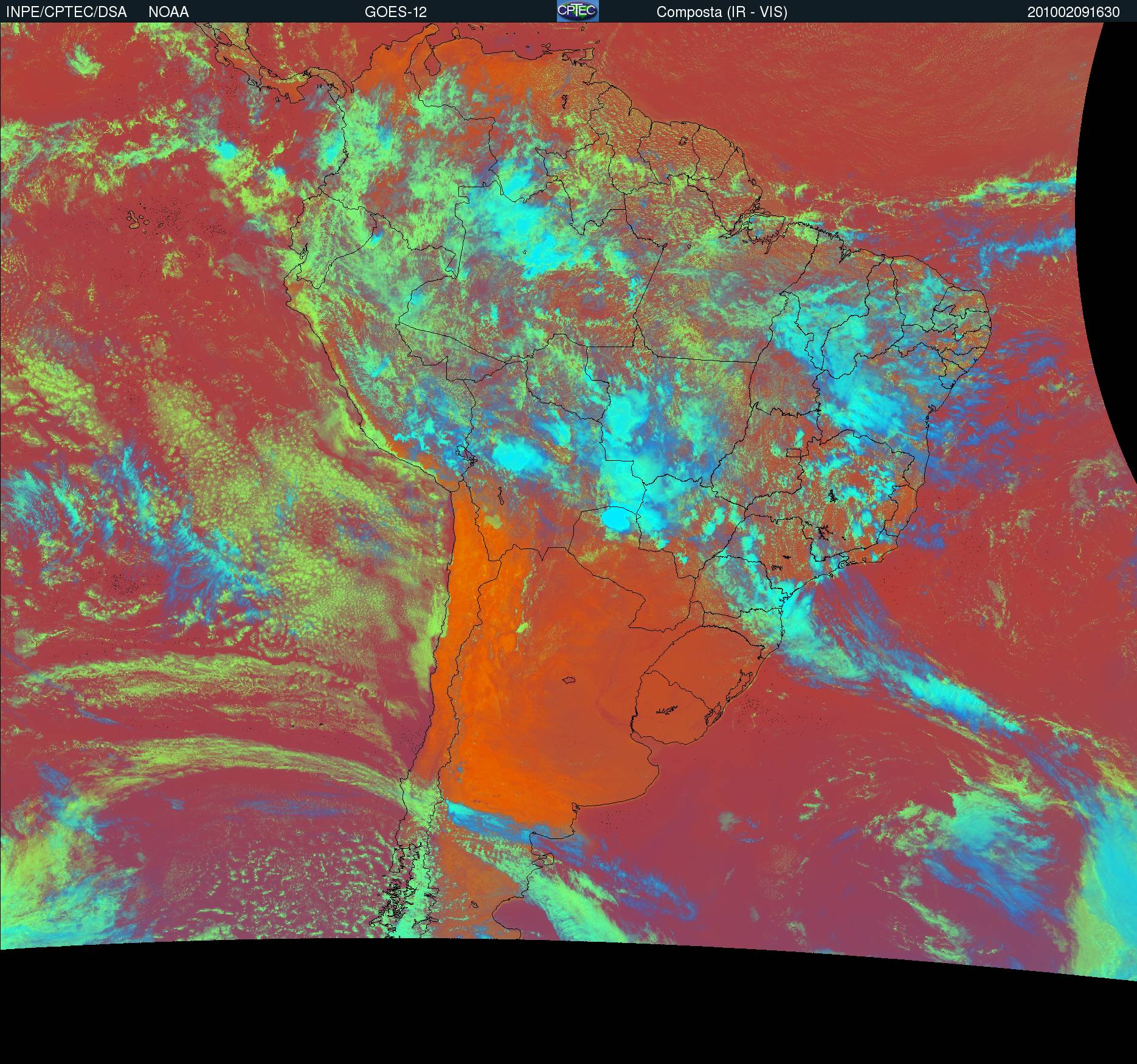Click the Composta (IR - VIS) title
Viewport: 1137px width, 1064px height.
[x=722, y=12]
